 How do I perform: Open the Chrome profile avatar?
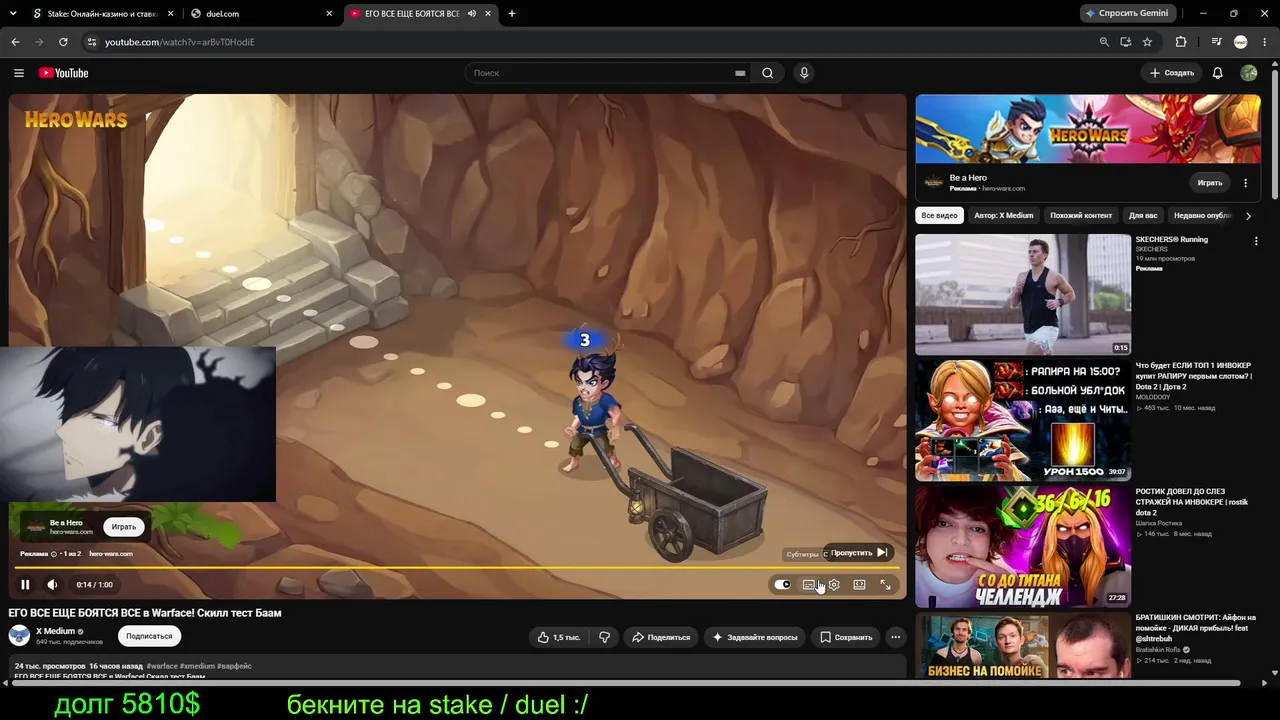point(1241,42)
